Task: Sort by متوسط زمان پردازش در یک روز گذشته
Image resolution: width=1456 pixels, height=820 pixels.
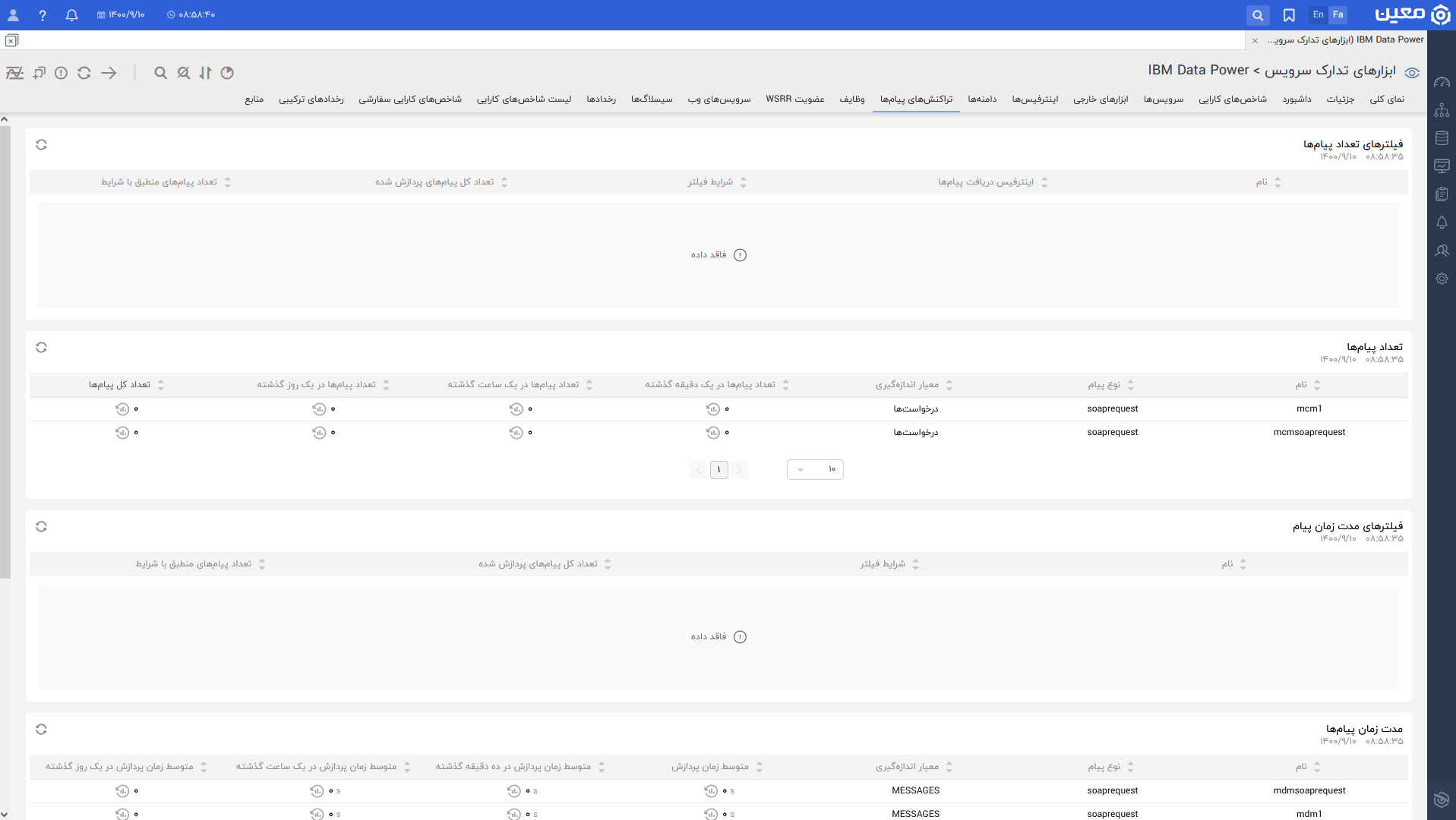Action: (x=126, y=767)
